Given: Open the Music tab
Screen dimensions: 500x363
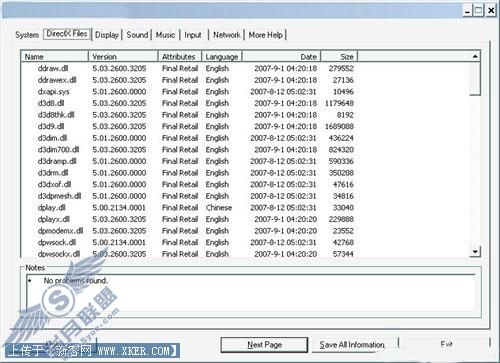Looking at the screenshot, I should 165,35.
